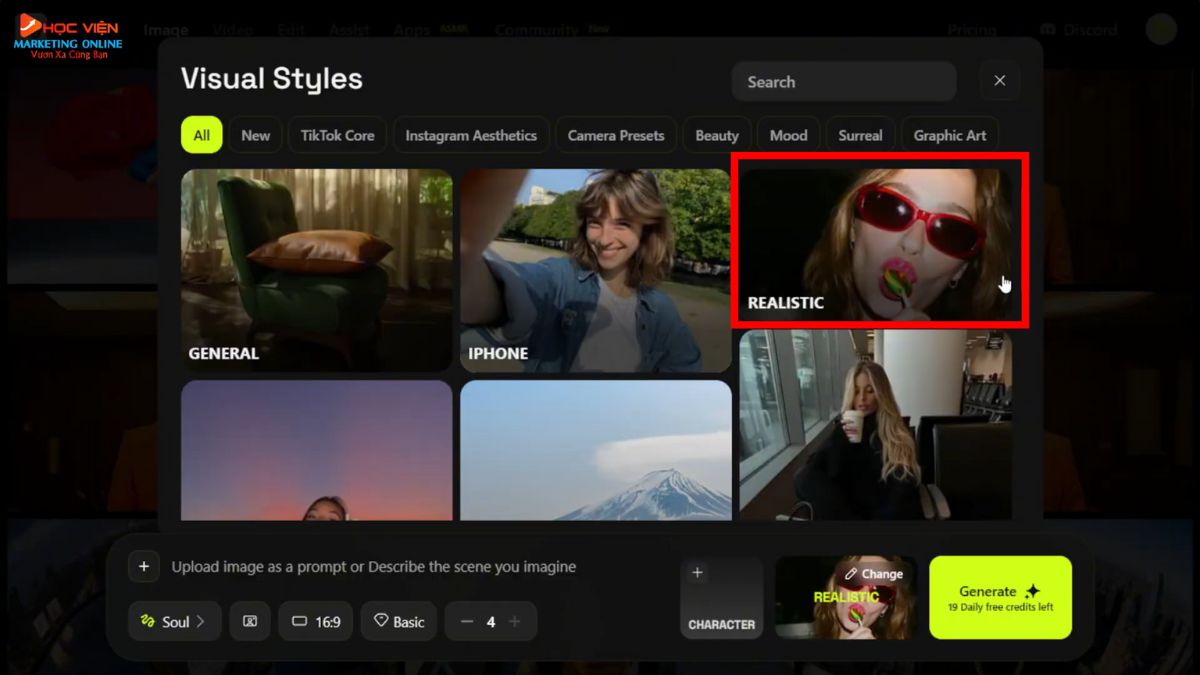The width and height of the screenshot is (1200, 675).
Task: Click in the styles Search field
Action: click(x=843, y=82)
